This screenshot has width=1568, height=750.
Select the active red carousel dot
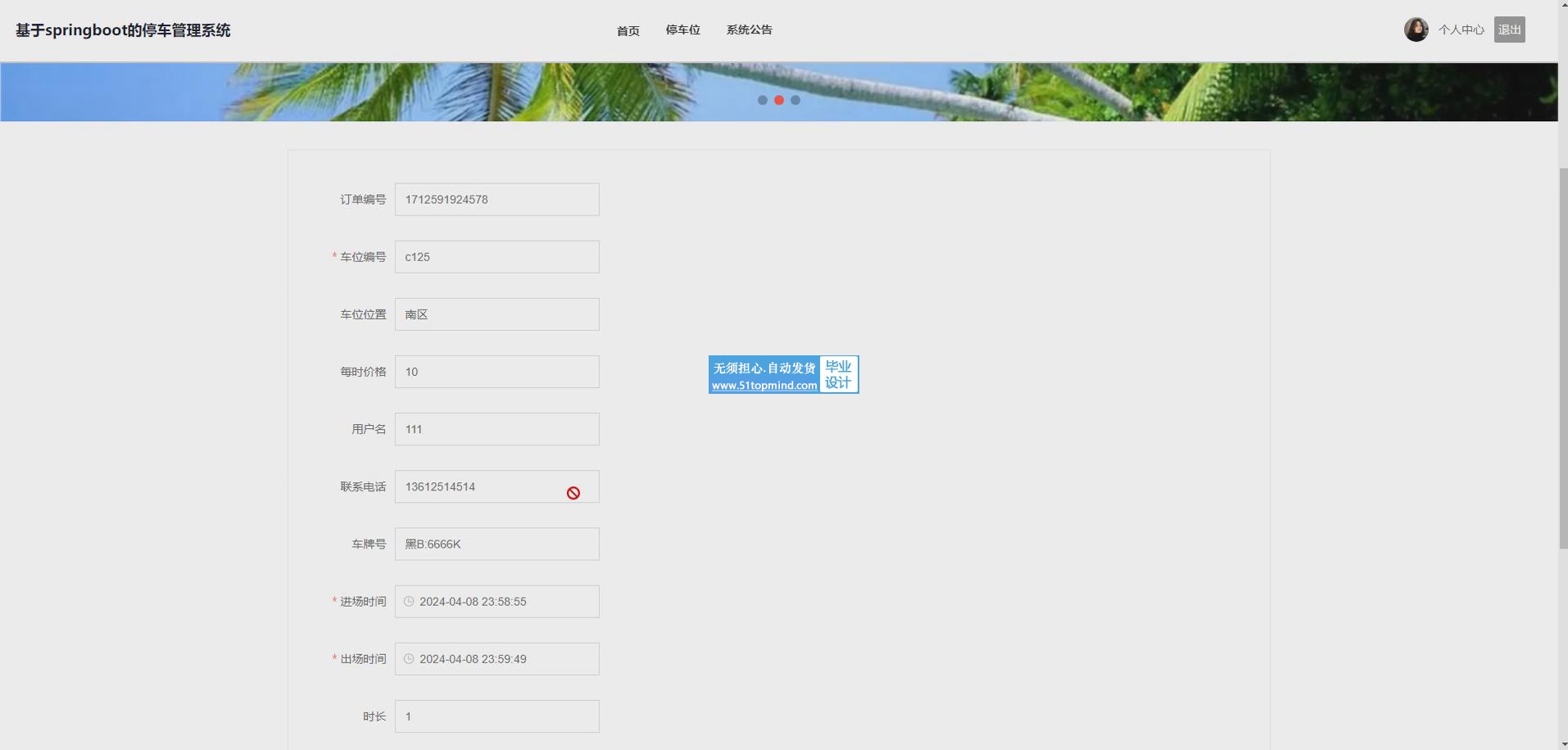point(779,100)
